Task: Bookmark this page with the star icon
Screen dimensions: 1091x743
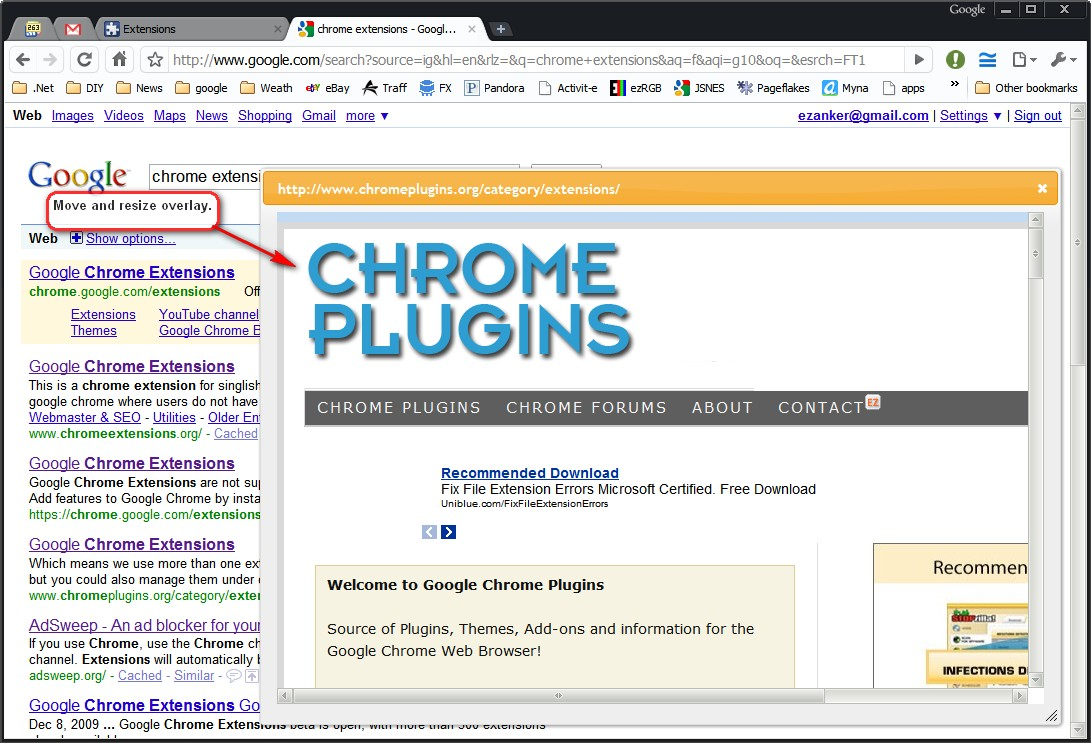Action: (155, 60)
